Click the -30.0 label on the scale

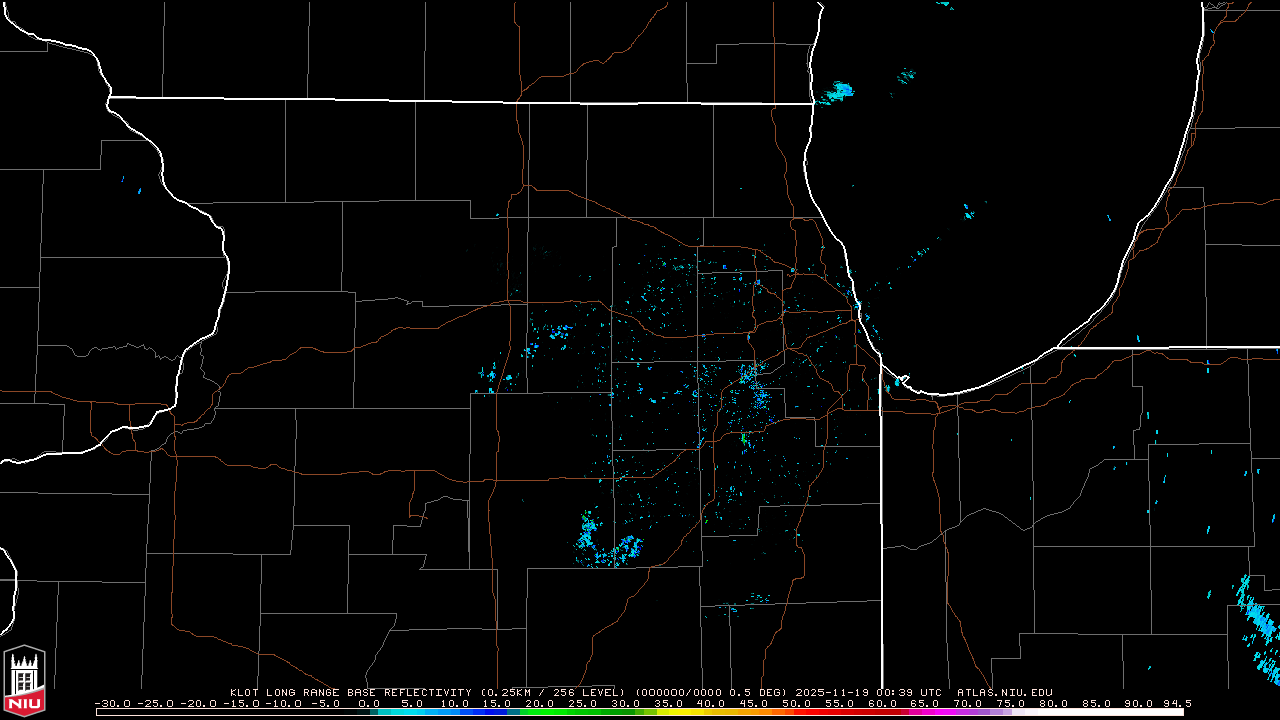point(111,703)
